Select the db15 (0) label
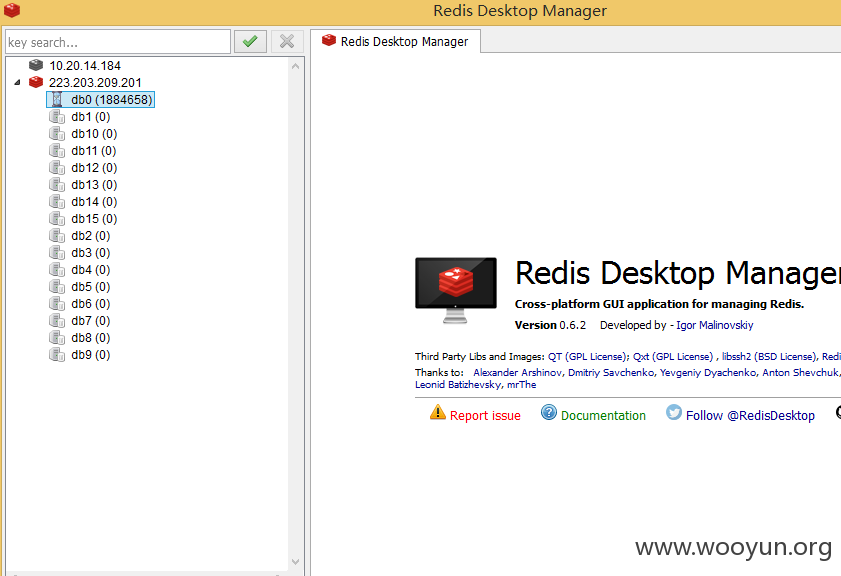Image resolution: width=841 pixels, height=576 pixels. (x=94, y=218)
